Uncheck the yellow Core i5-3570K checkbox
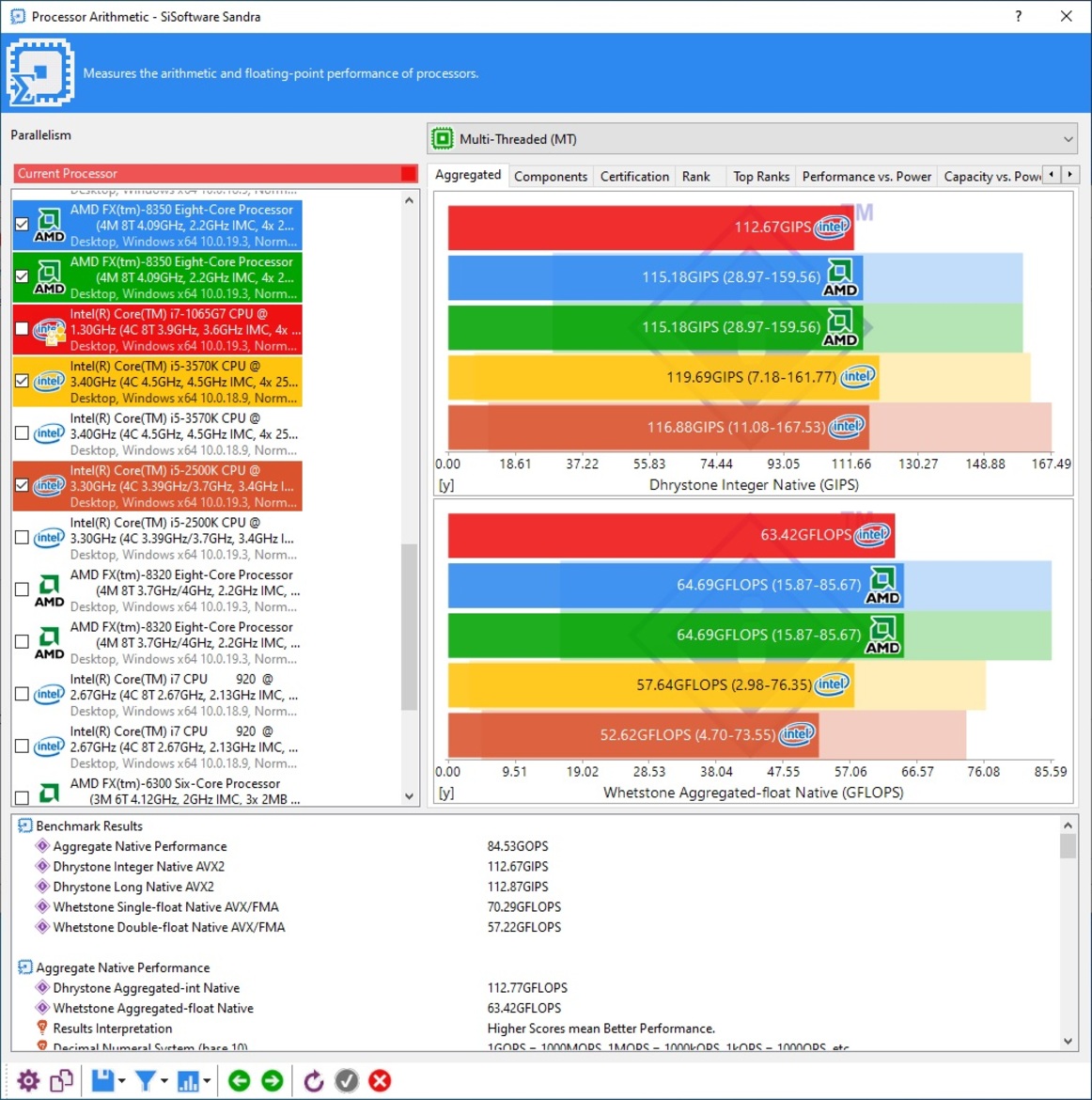The width and height of the screenshot is (1092, 1100). tap(22, 381)
